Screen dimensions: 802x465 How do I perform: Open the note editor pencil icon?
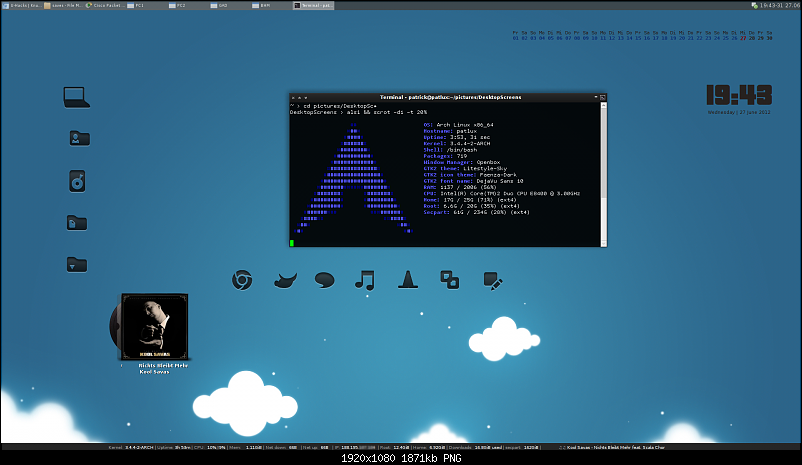491,280
